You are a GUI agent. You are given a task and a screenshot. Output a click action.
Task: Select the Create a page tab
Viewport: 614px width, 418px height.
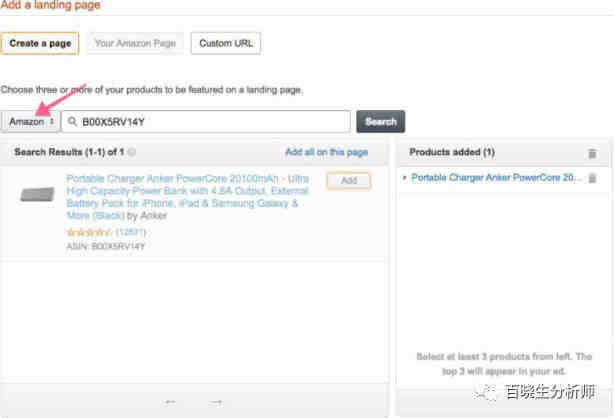pyautogui.click(x=40, y=43)
